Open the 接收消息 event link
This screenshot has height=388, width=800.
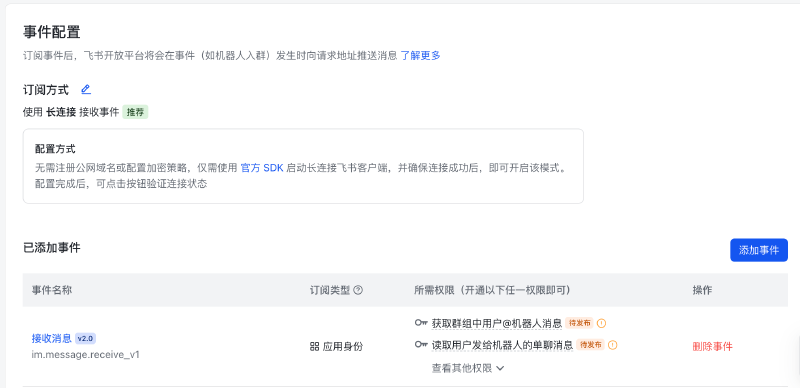coord(52,338)
